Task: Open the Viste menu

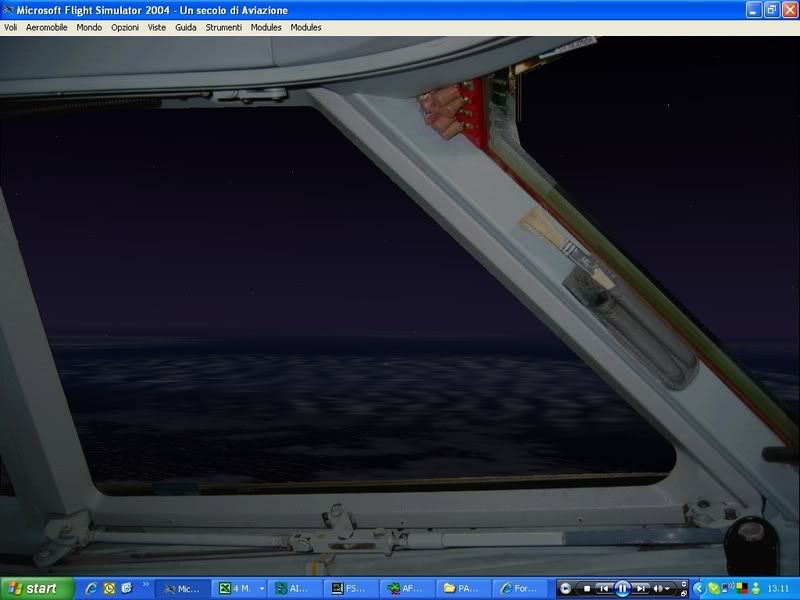Action: click(157, 28)
